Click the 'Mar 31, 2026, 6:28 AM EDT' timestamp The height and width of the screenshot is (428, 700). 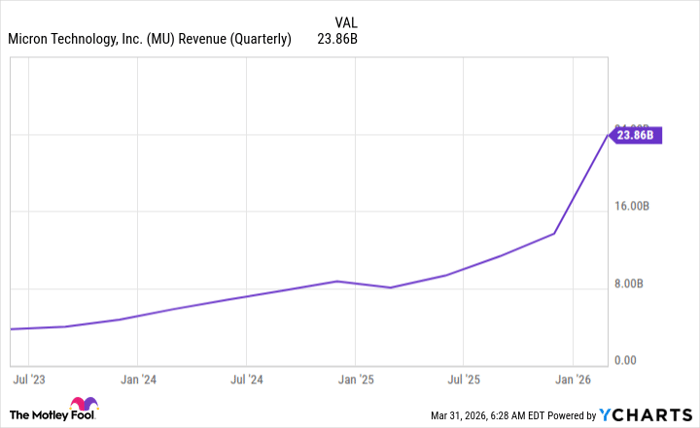(488, 416)
